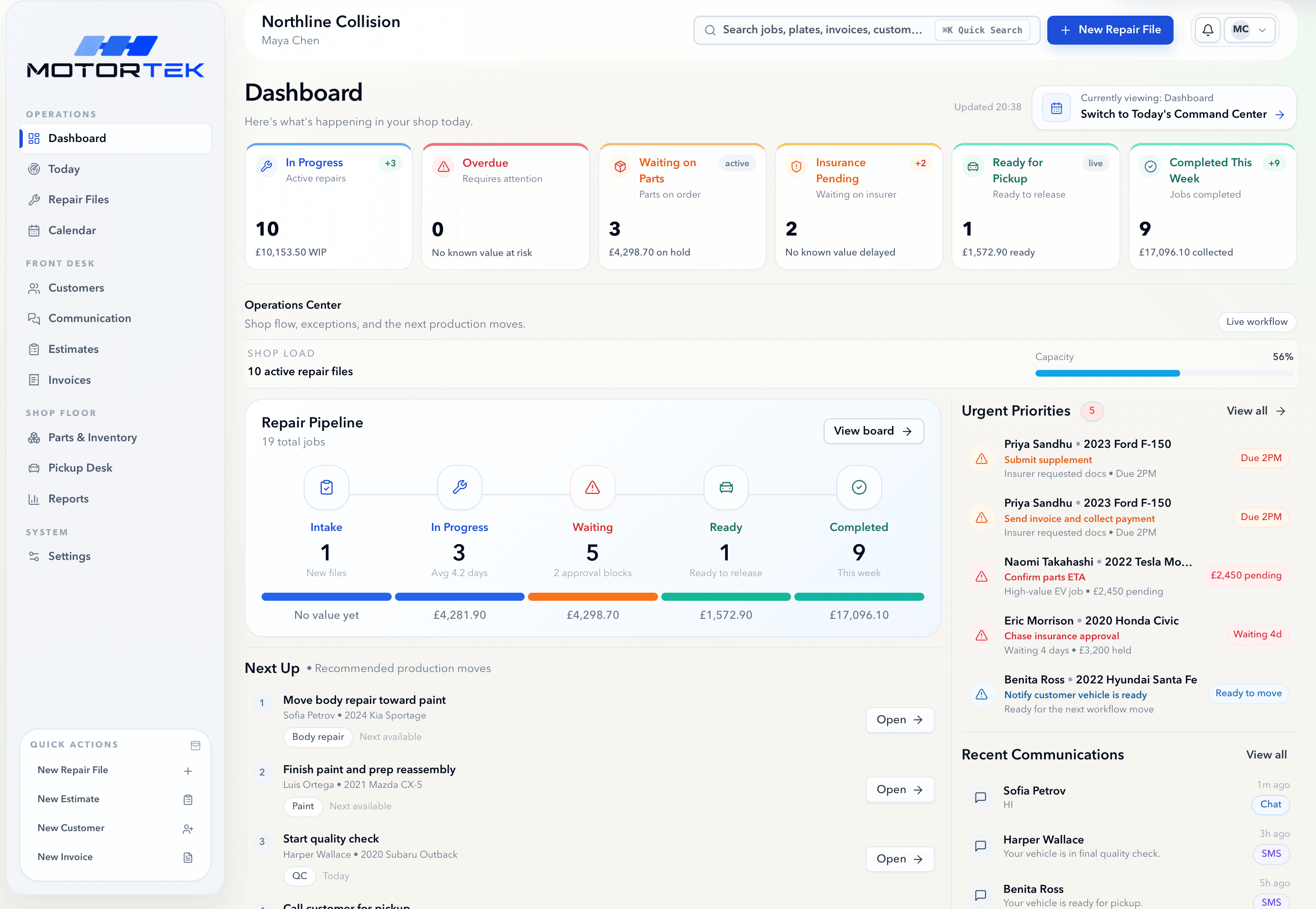Screen dimensions: 1316x909
Task: Select the Waiting warning pipeline stage icon
Action: click(x=592, y=487)
